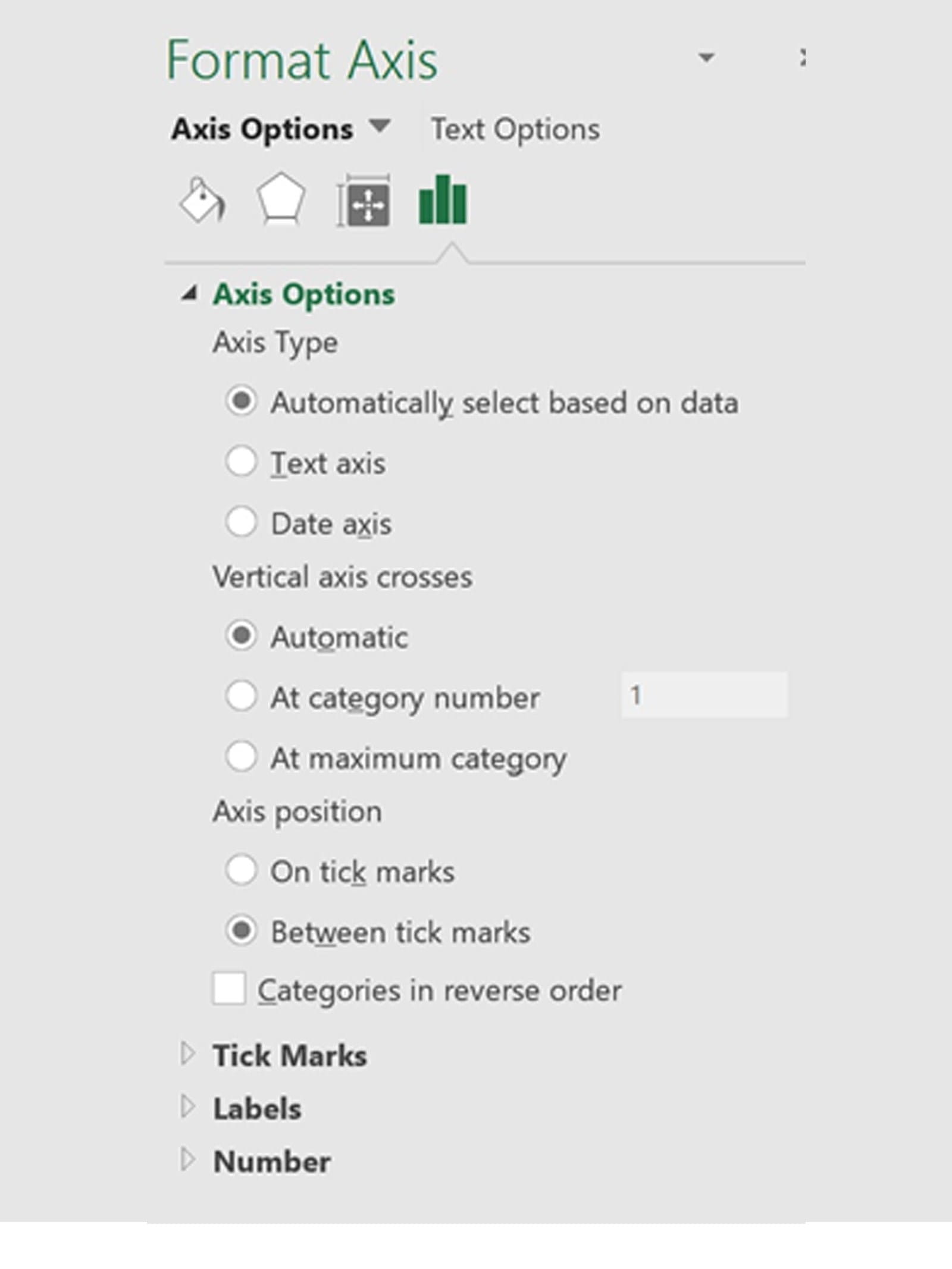The height and width of the screenshot is (1269, 952).
Task: Open the Fill & Line paint bucket icon
Action: (202, 200)
